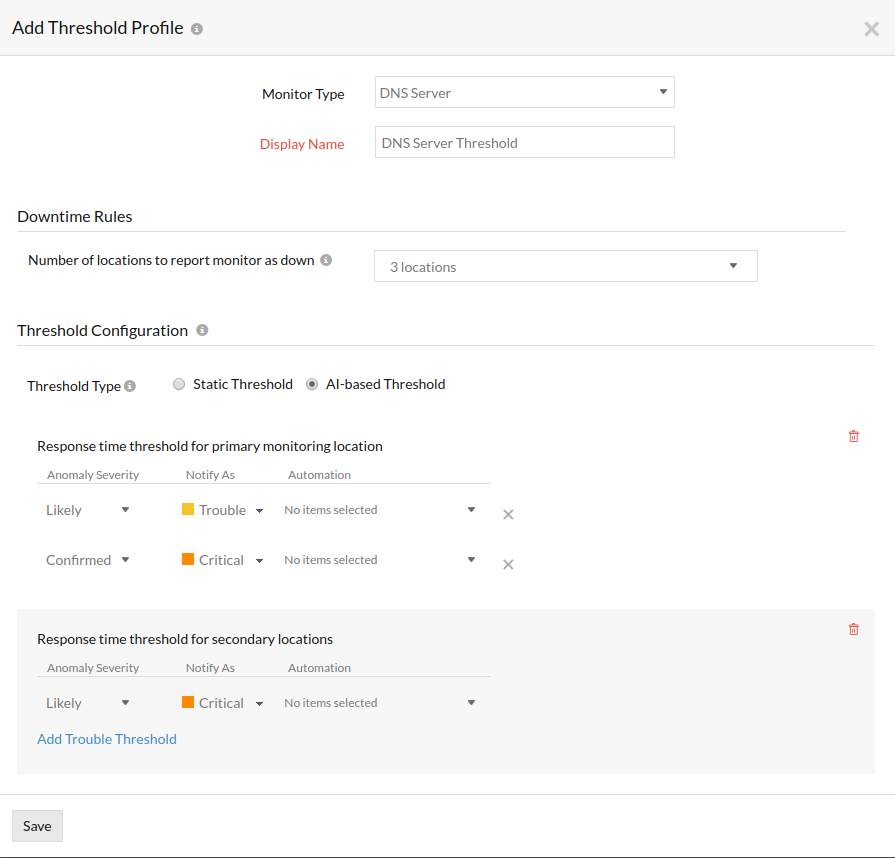Screen dimensions: 895x858
Task: Click info icon next to locations down label
Action: pyautogui.click(x=326, y=260)
